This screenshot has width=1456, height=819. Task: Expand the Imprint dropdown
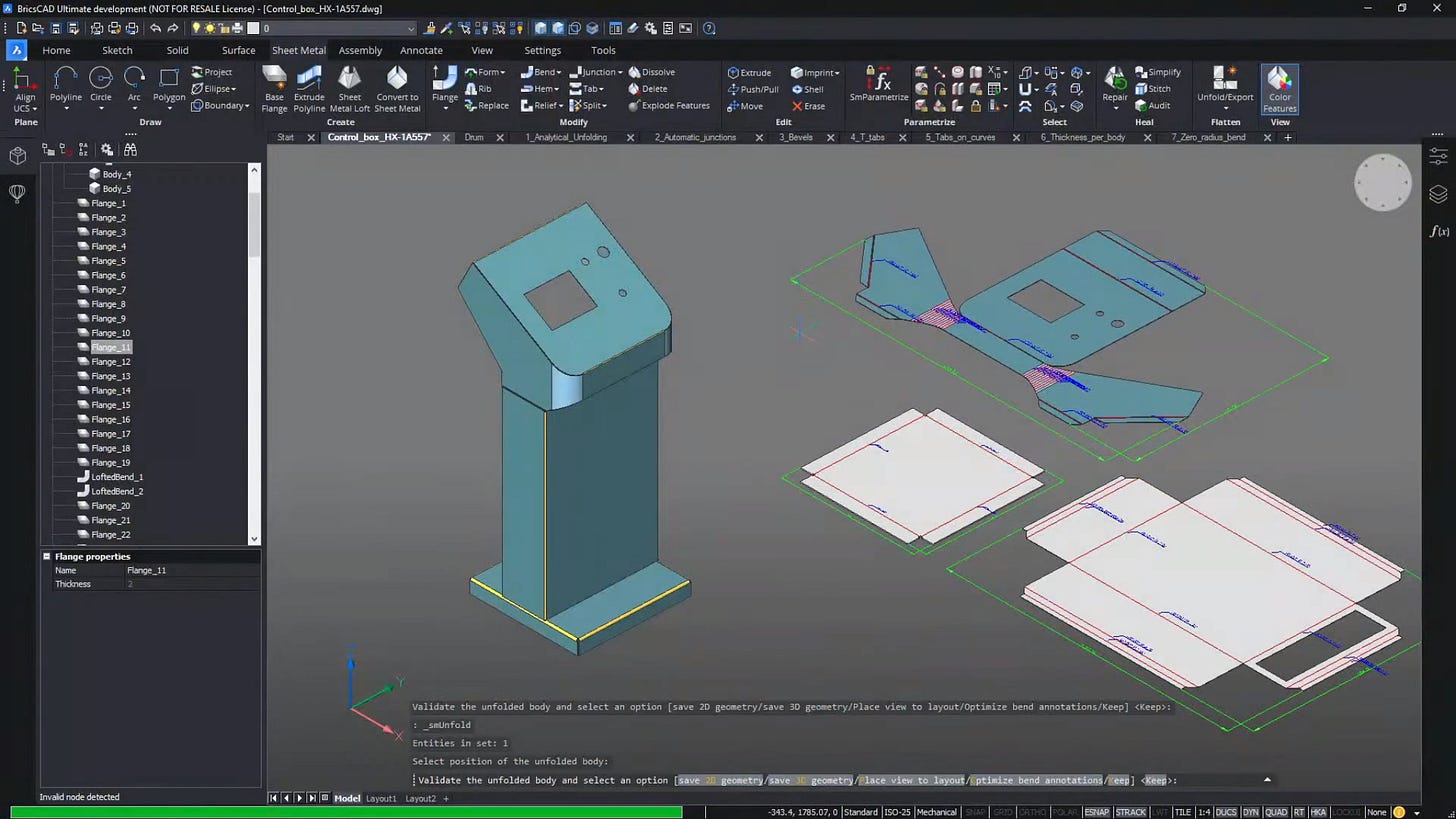[x=815, y=72]
